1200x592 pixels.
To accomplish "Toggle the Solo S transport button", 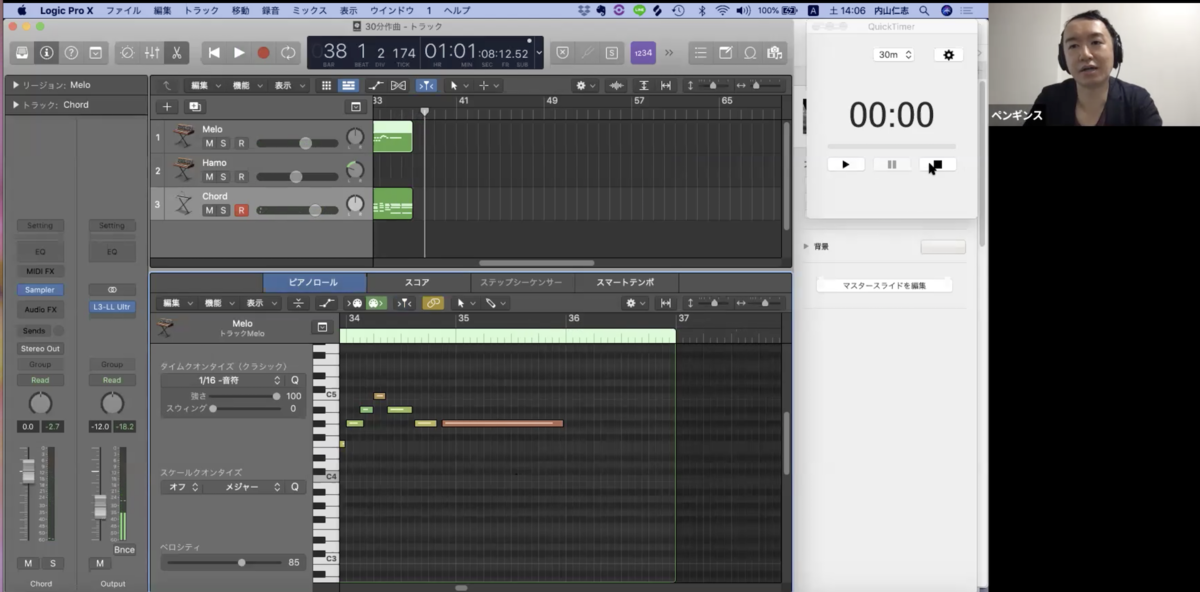I will click(610, 52).
